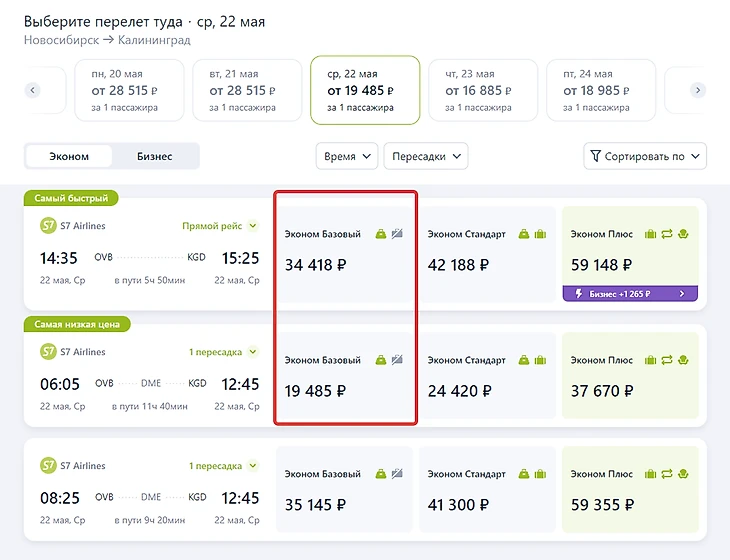The height and width of the screenshot is (560, 730).
Task: Open the Пересадки filter dropdown
Action: click(426, 156)
